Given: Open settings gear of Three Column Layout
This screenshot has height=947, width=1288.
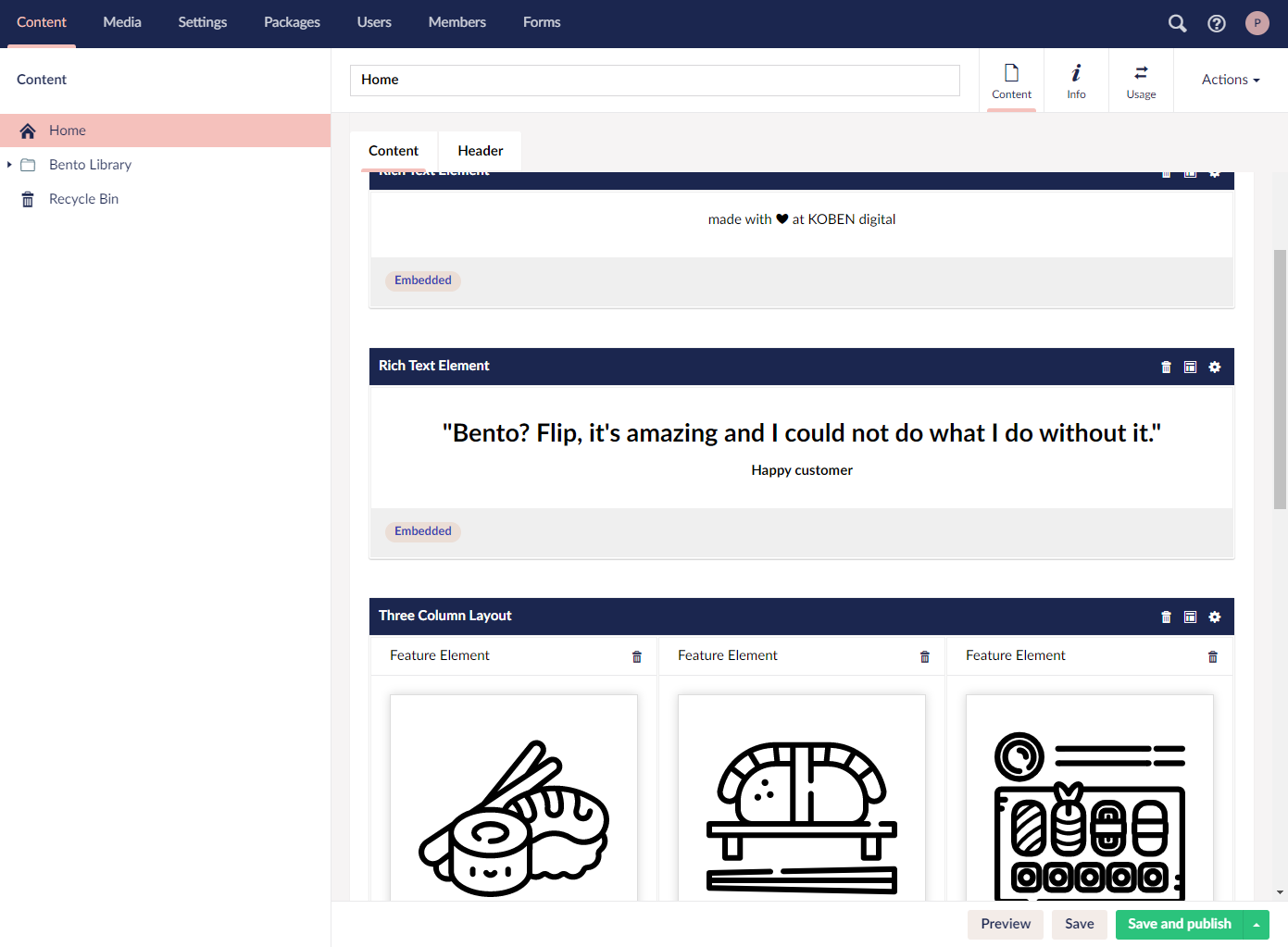Looking at the screenshot, I should click(x=1215, y=617).
